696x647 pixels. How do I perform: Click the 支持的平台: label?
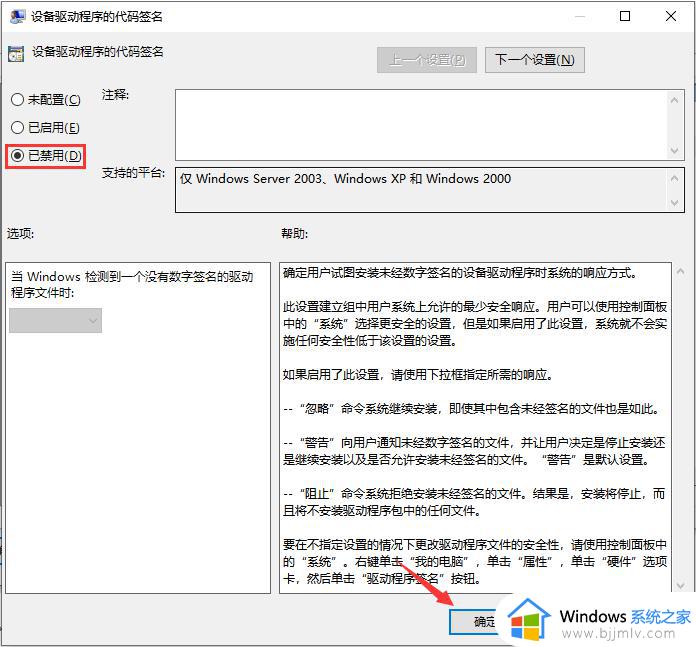coord(133,173)
